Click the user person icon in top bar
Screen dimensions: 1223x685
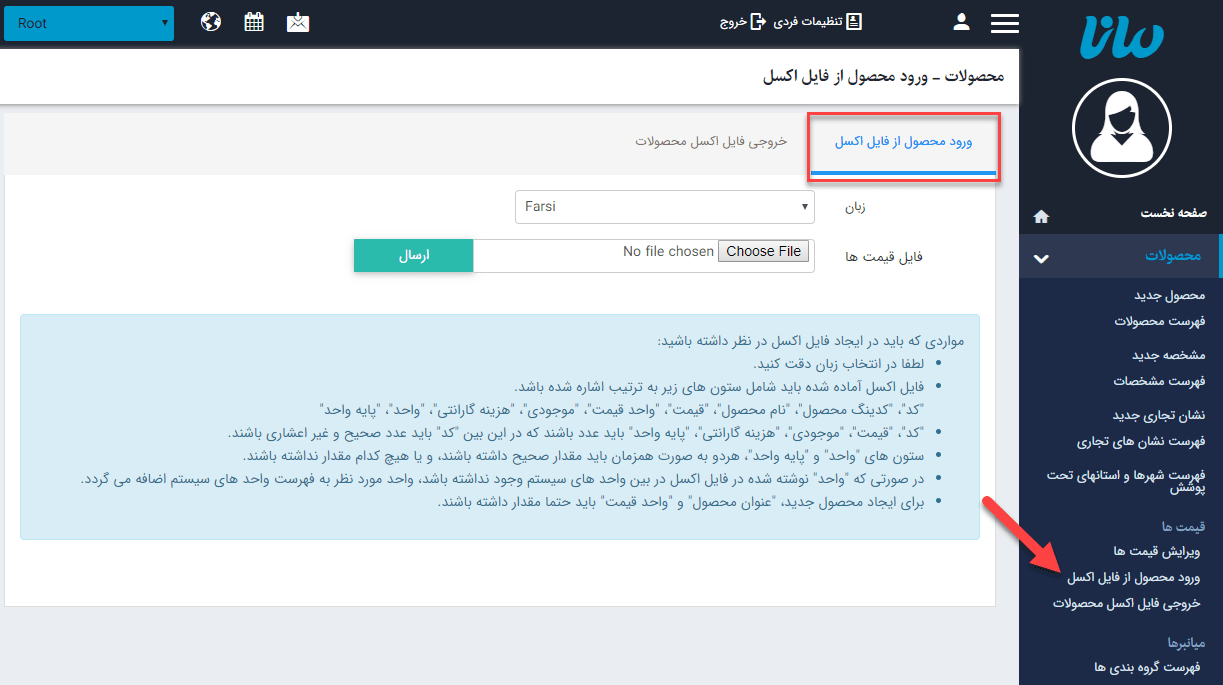tap(961, 20)
